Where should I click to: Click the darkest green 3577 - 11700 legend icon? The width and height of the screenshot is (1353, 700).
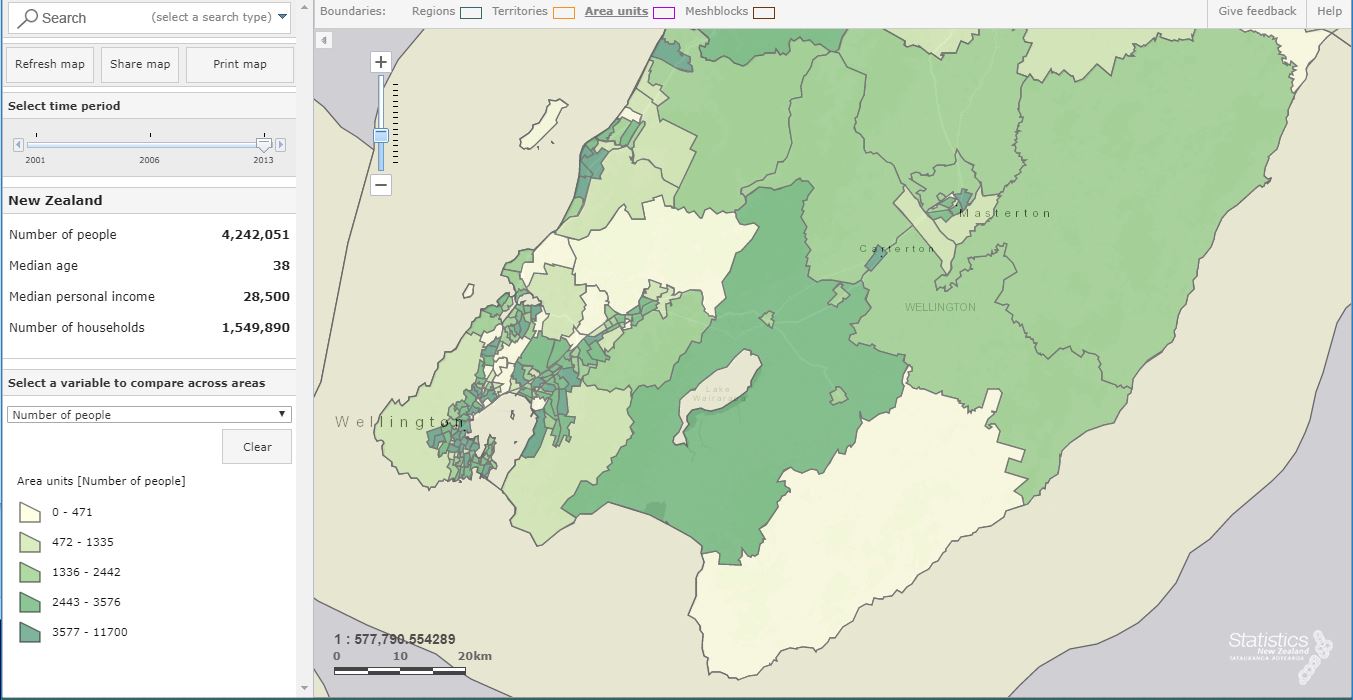point(29,633)
